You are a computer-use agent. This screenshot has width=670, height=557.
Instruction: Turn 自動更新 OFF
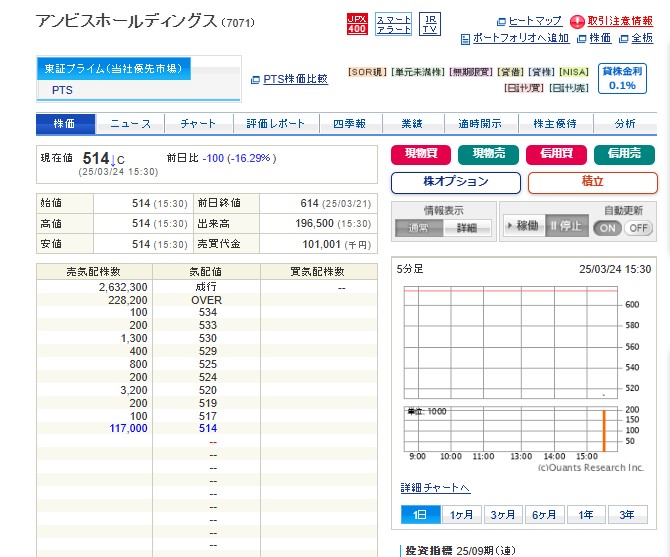point(638,228)
